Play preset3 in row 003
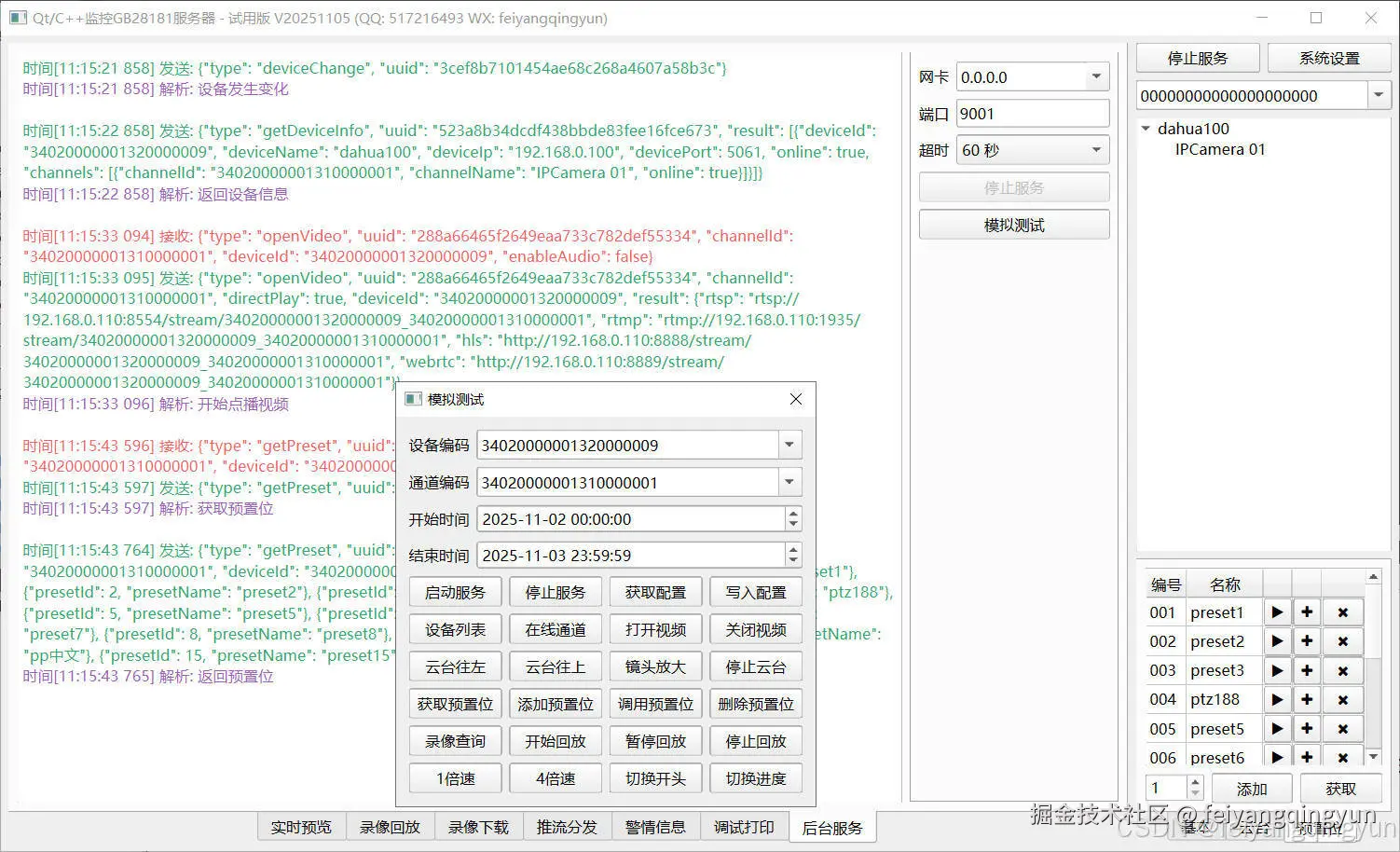Image resolution: width=1400 pixels, height=852 pixels. pos(1277,670)
